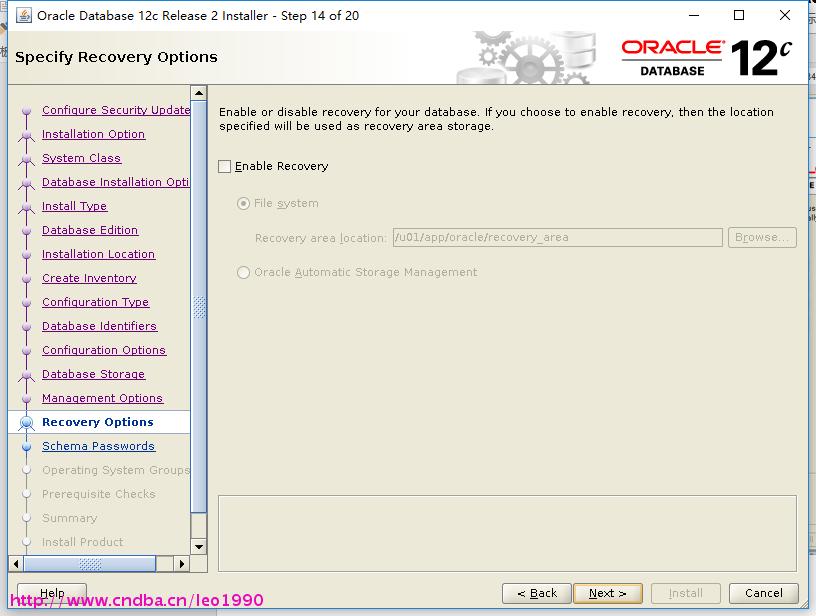Click the Recovery area location field
Viewport: 816px width, 616px height.
coord(557,238)
